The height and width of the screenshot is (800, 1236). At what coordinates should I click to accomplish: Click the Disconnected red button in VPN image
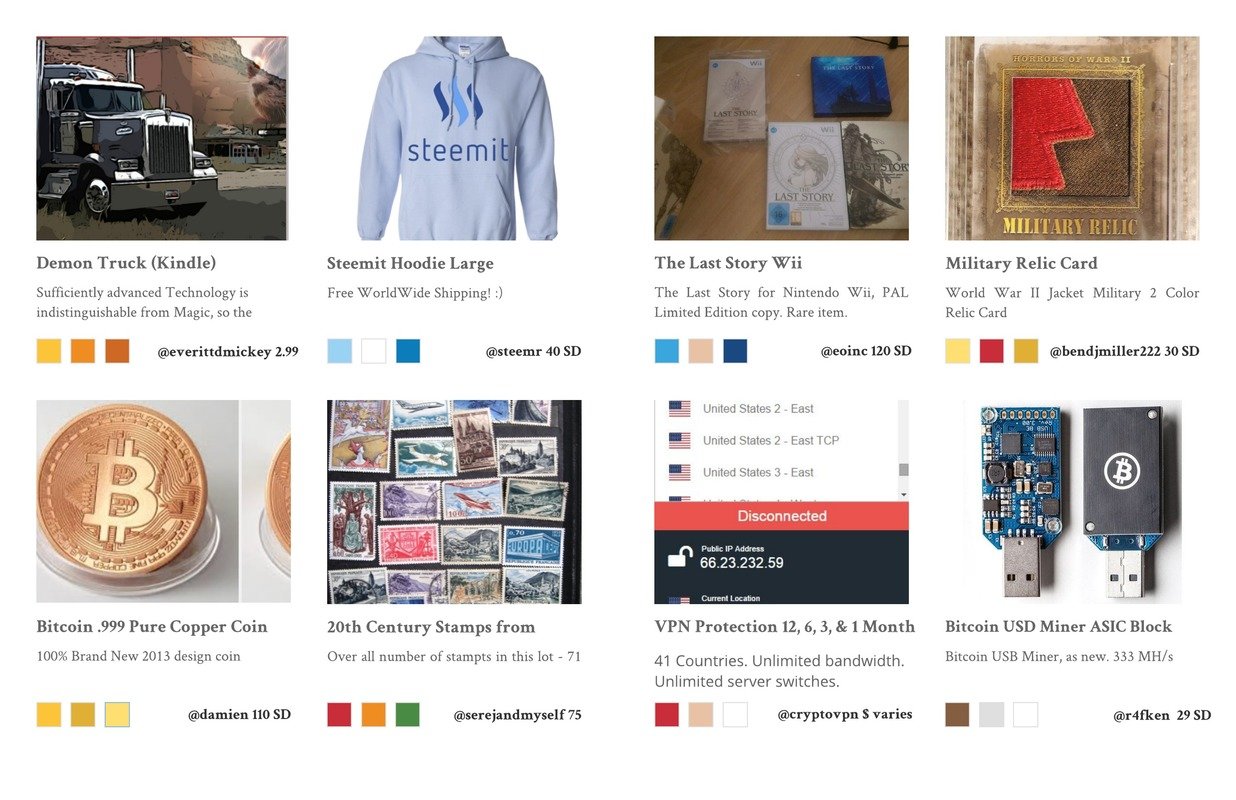(x=782, y=516)
